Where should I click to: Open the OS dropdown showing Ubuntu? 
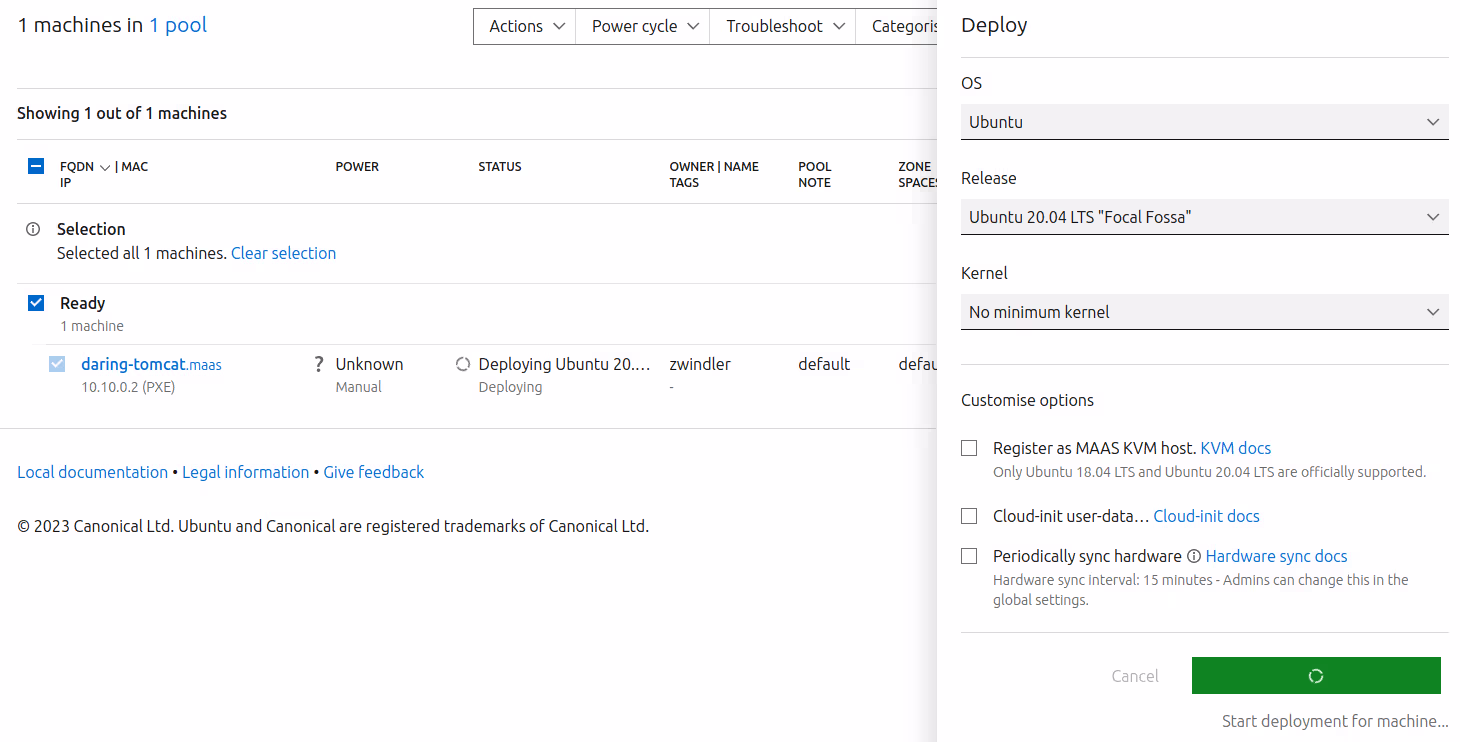(x=1204, y=122)
